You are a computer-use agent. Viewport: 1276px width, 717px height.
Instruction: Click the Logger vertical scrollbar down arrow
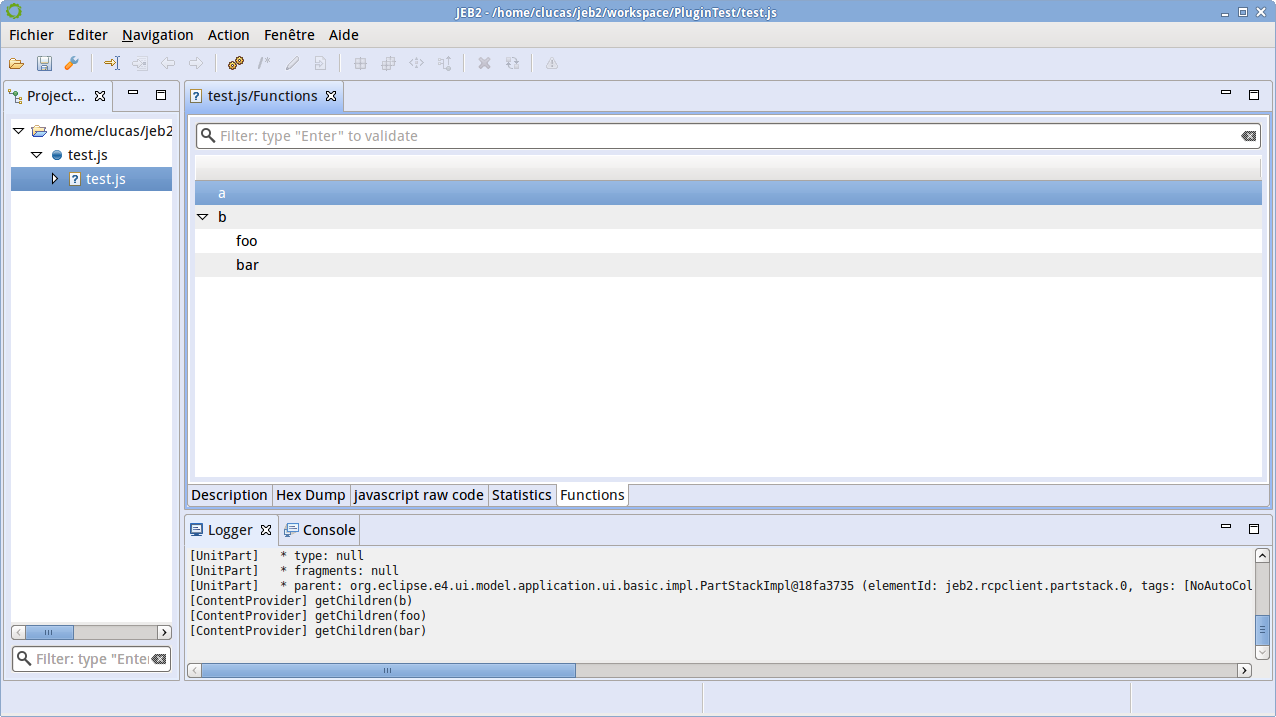[x=1262, y=652]
